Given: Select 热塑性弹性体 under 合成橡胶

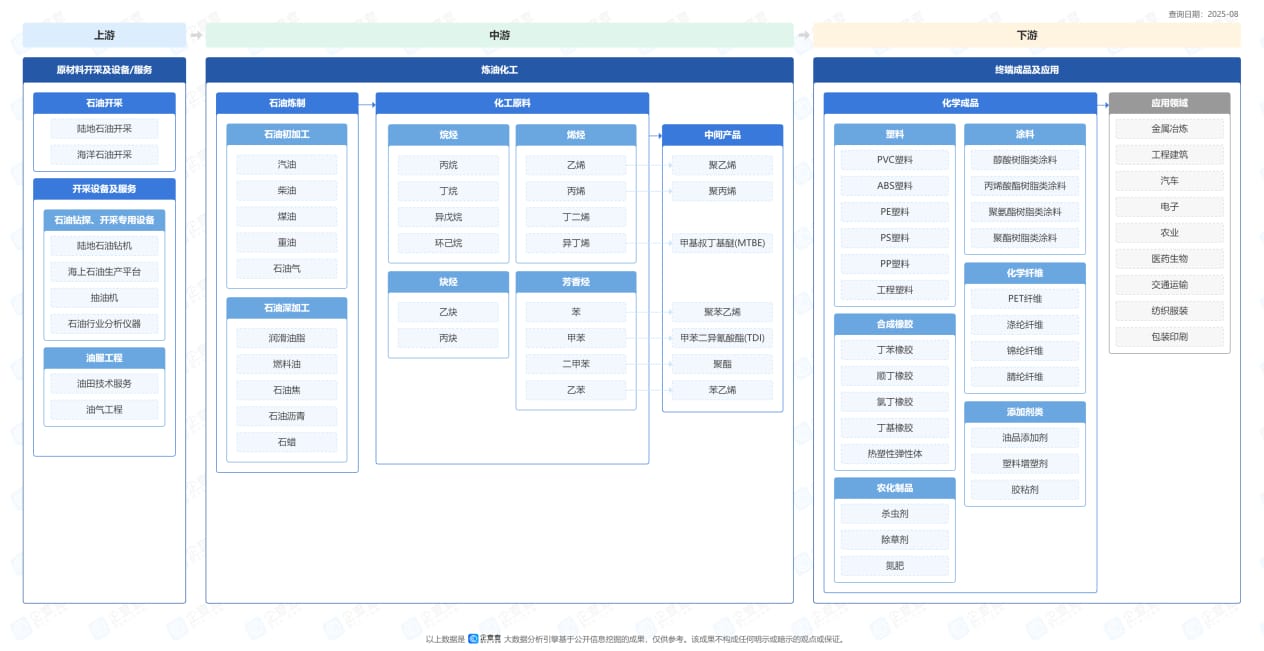Looking at the screenshot, I should (894, 454).
